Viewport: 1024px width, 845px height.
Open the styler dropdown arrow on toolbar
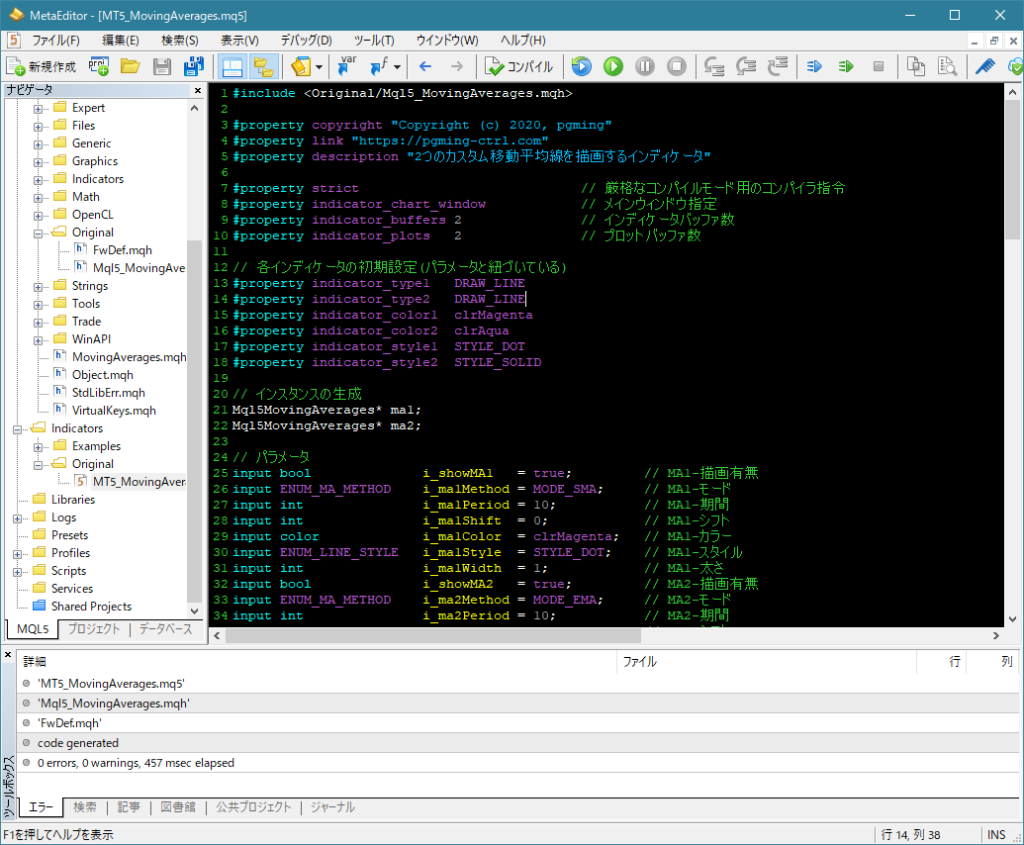tap(318, 68)
